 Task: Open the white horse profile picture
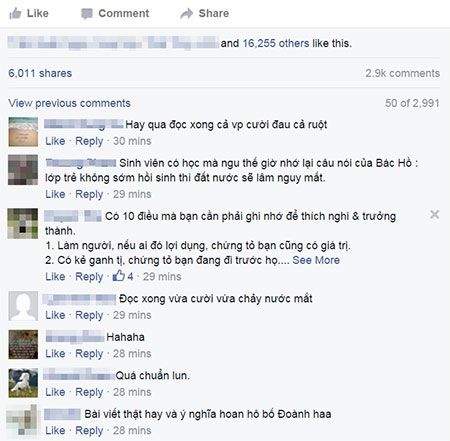(x=23, y=383)
